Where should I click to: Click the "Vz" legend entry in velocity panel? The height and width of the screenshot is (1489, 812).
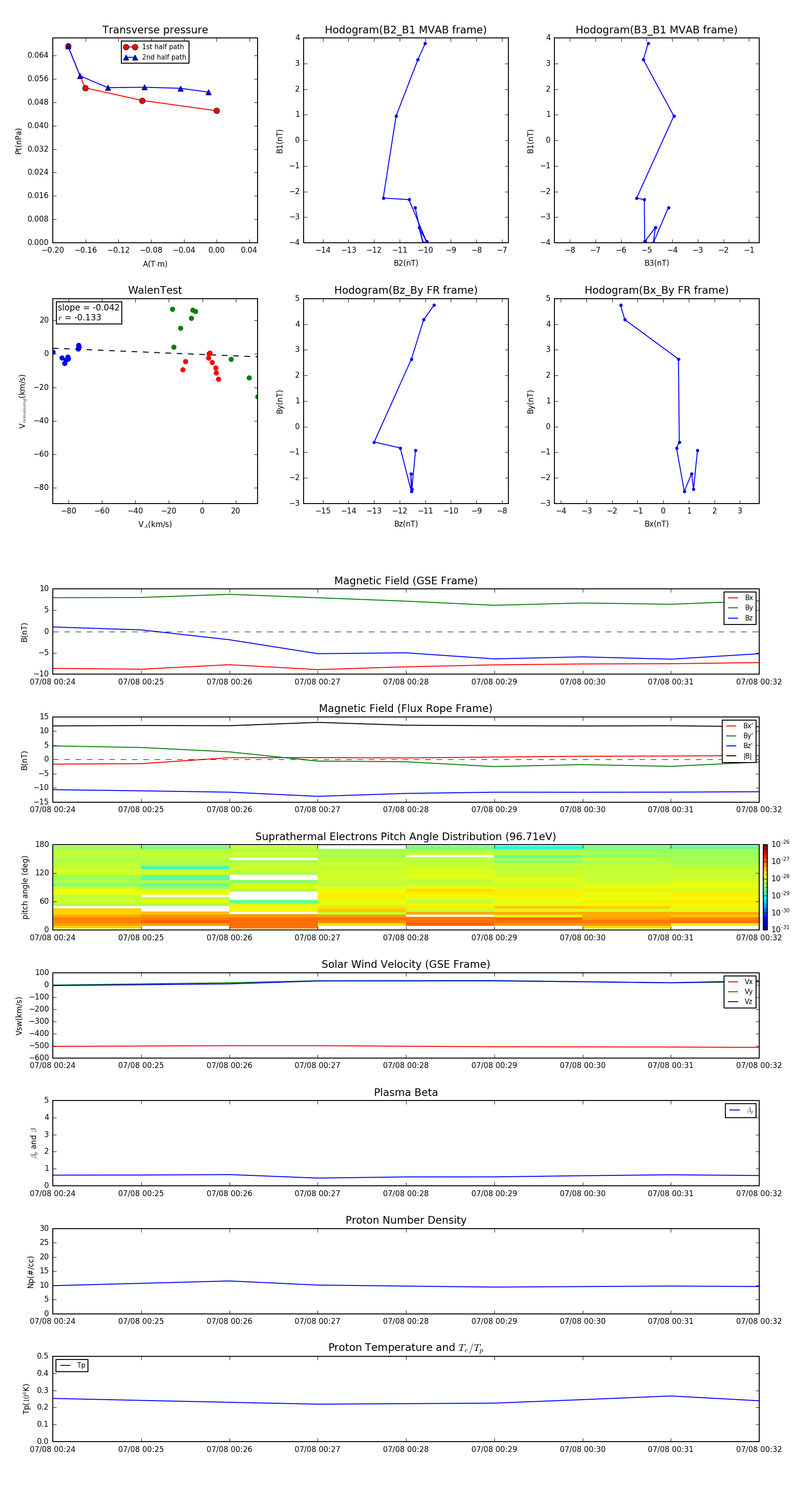[740, 1001]
